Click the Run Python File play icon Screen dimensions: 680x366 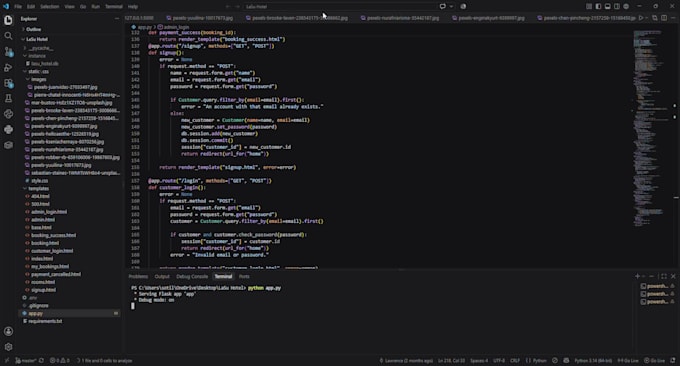[x=641, y=18]
